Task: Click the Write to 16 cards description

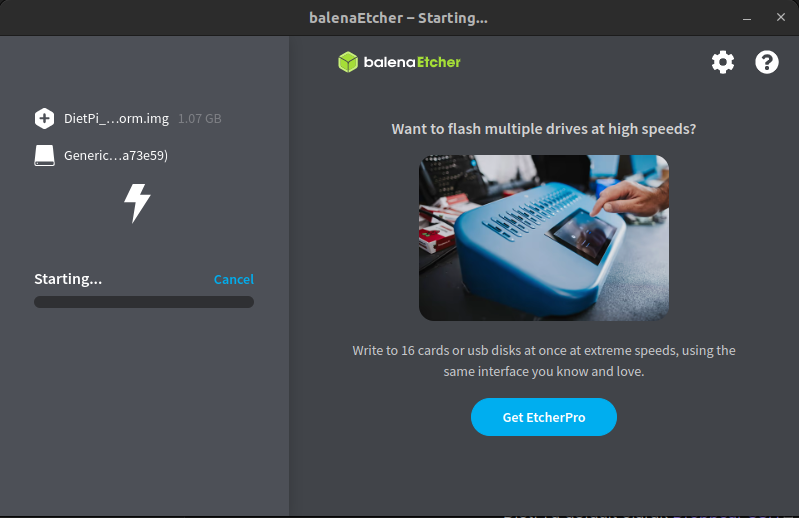Action: pyautogui.click(x=544, y=361)
